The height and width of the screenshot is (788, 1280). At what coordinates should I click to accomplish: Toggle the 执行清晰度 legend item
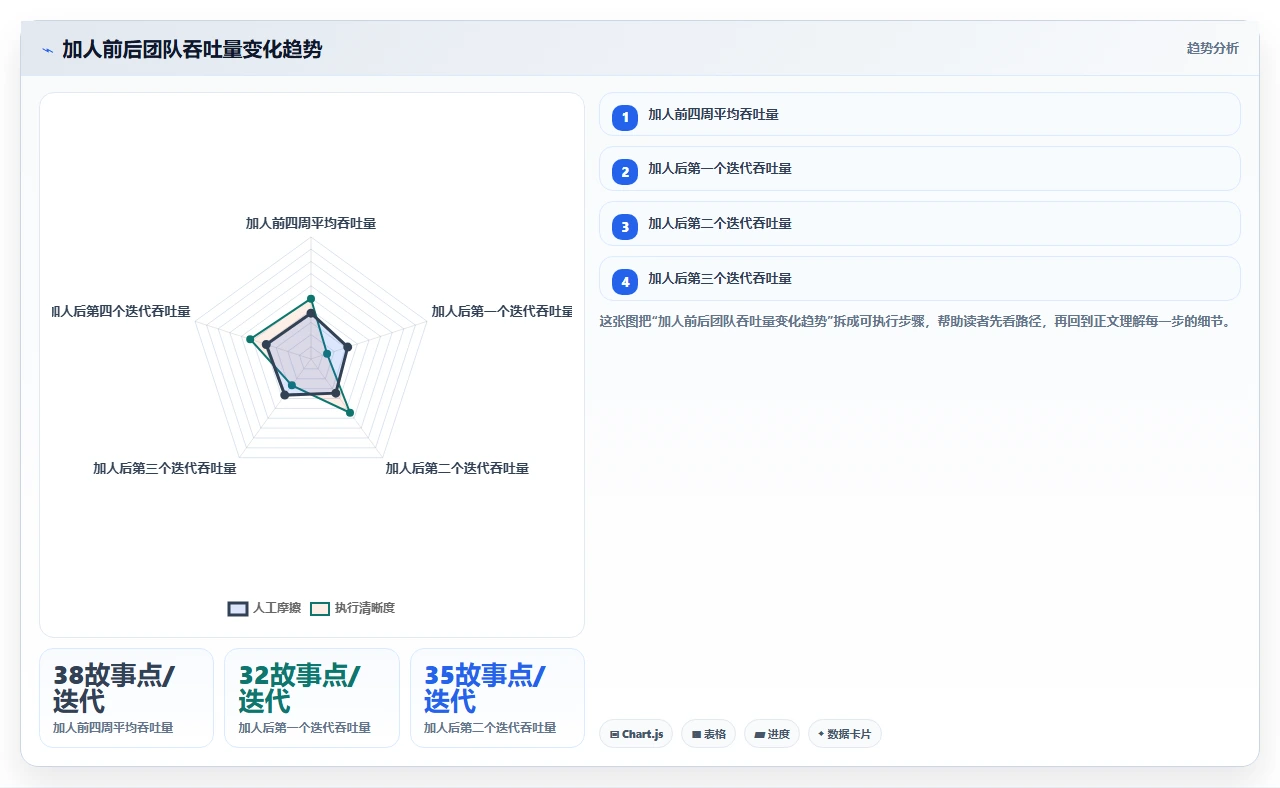point(352,608)
